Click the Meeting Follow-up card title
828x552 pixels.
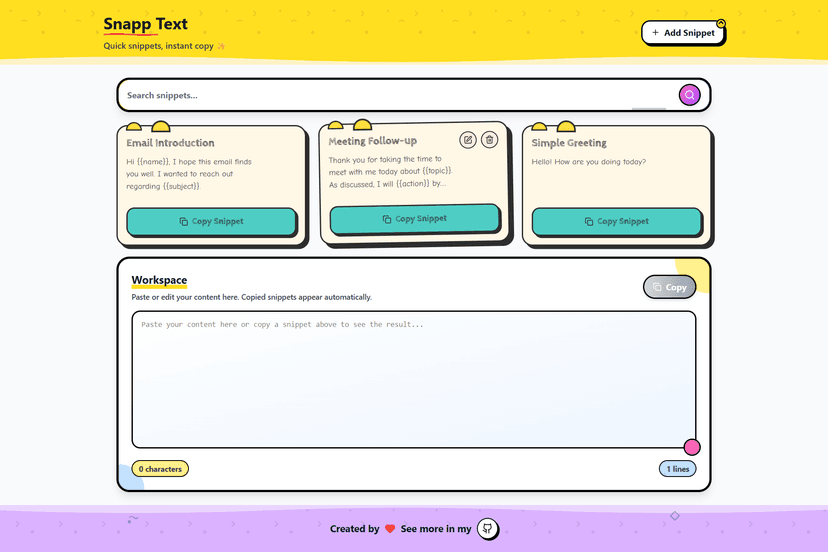(x=372, y=141)
